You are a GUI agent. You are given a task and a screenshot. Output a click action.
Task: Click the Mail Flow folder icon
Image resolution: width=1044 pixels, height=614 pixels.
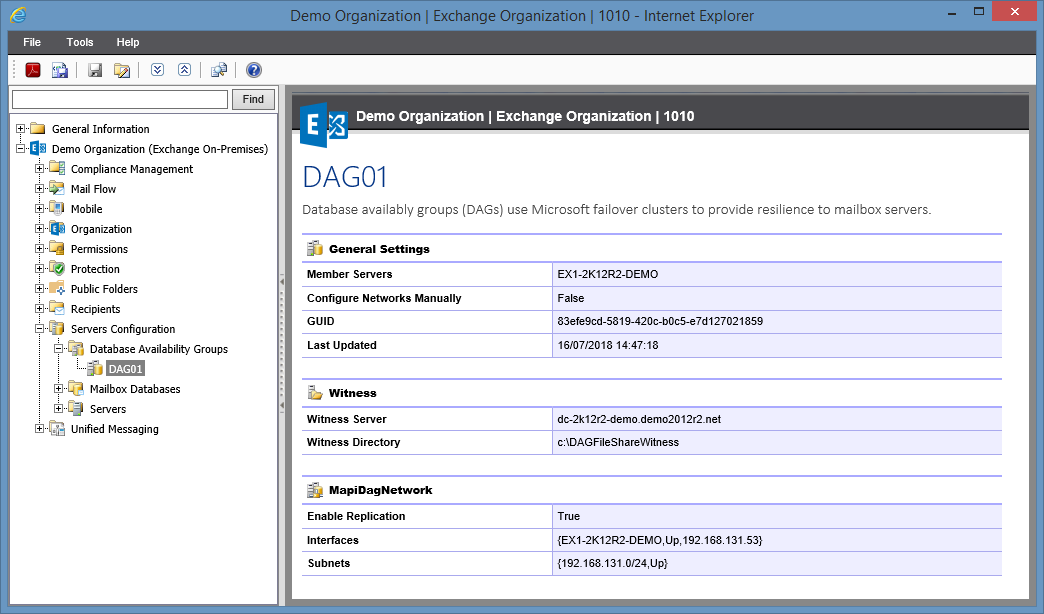click(57, 188)
